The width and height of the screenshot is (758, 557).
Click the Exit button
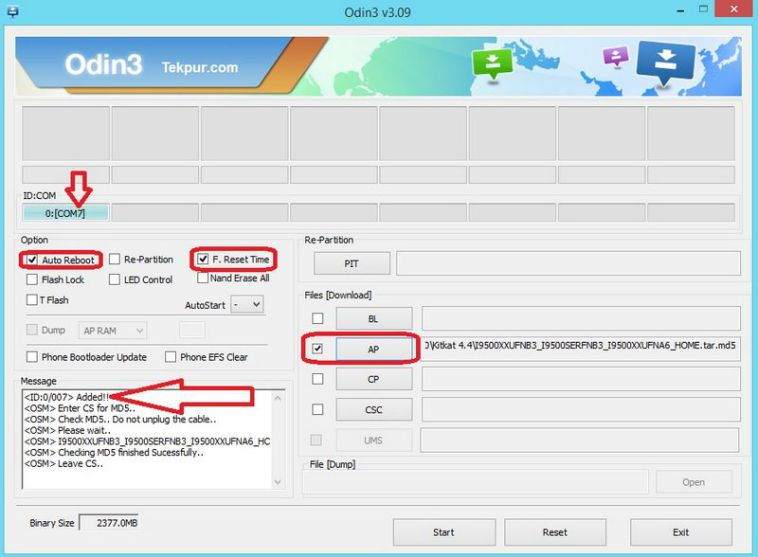click(681, 532)
